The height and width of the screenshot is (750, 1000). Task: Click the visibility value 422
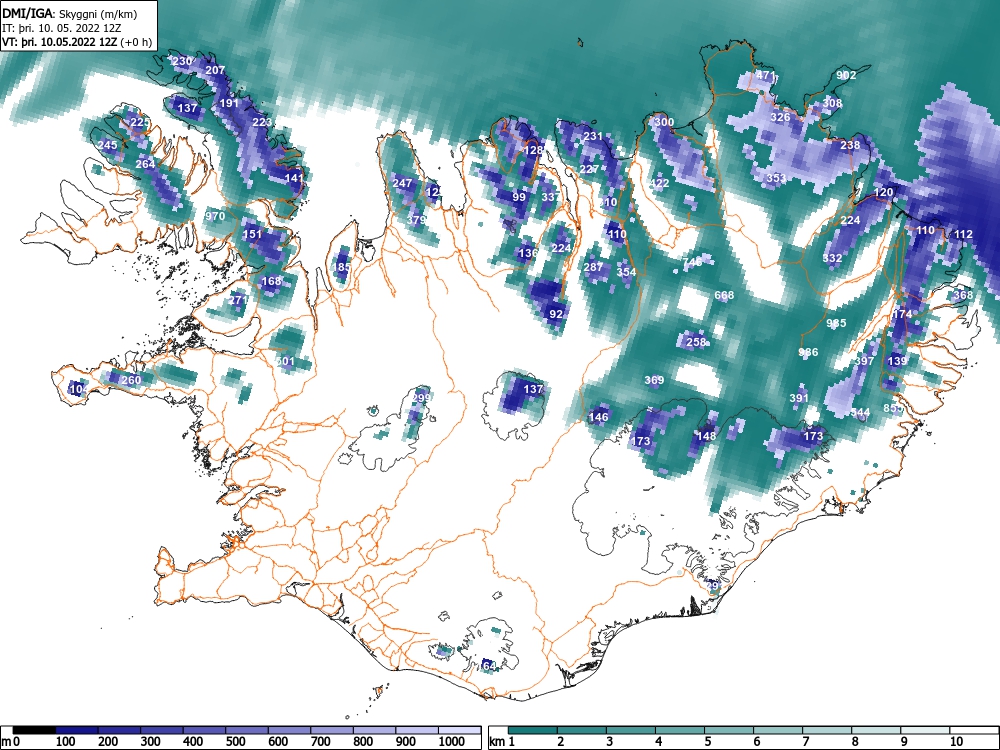(659, 183)
